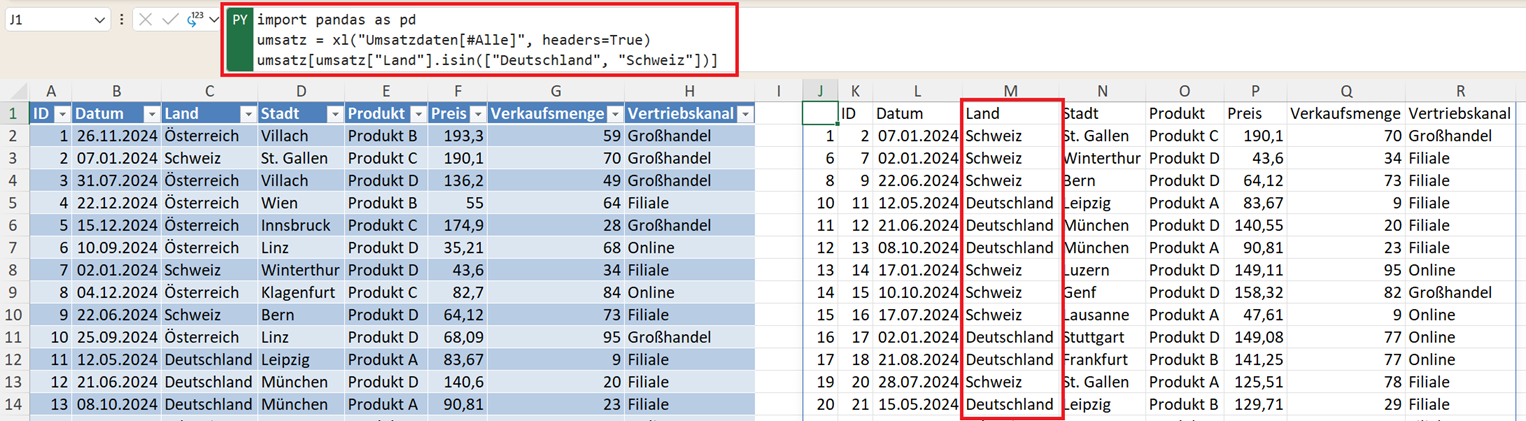Open the Datum column filter dropdown
Screen dimensions: 1526x421
(150, 114)
